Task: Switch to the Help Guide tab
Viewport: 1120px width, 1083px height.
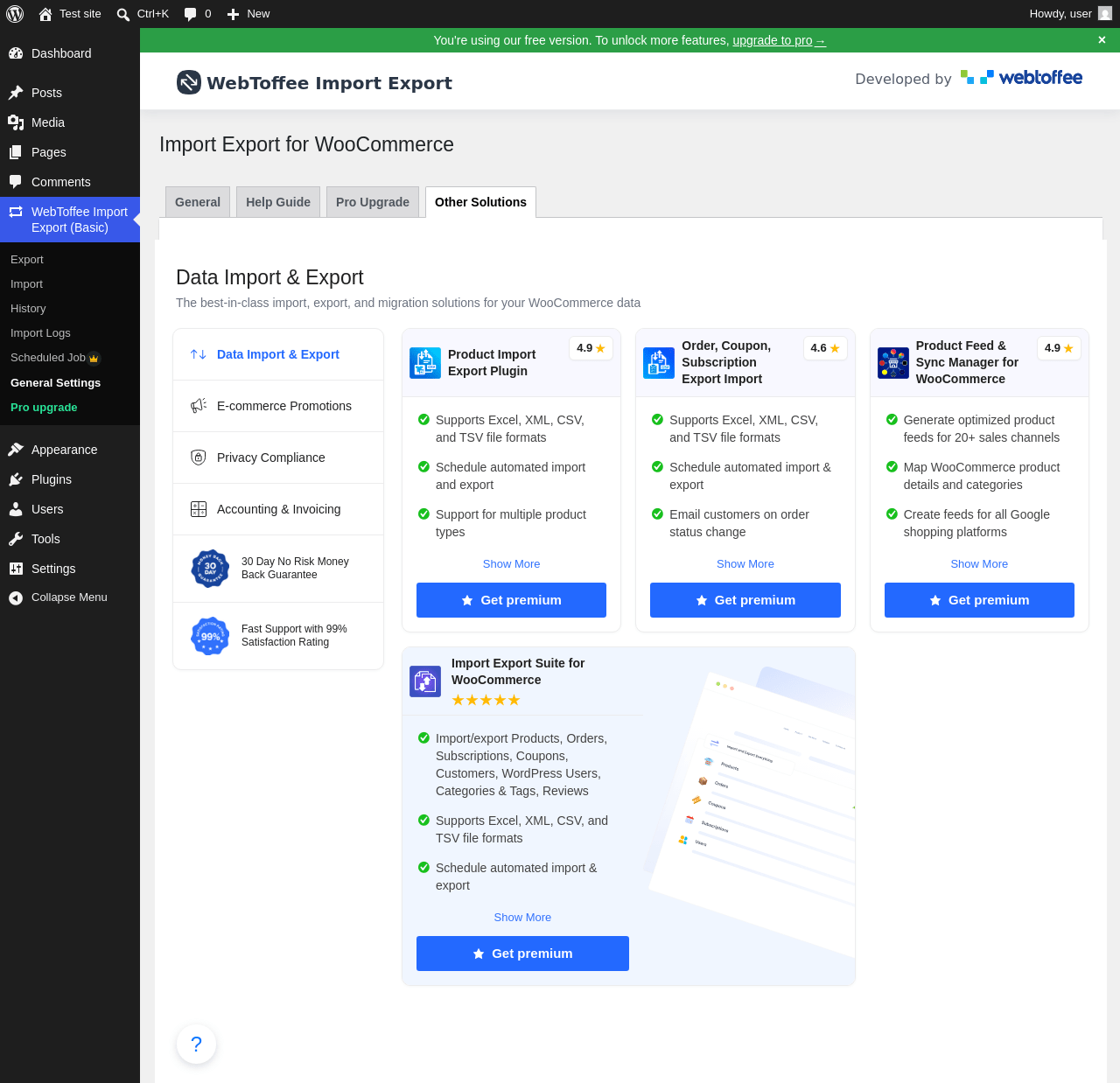Action: [x=278, y=202]
